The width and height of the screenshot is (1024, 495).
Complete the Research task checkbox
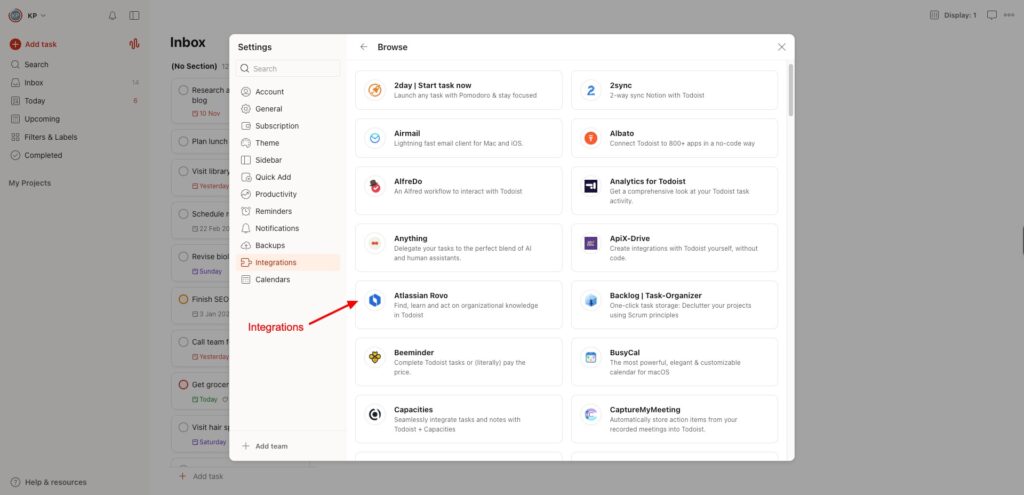[184, 90]
